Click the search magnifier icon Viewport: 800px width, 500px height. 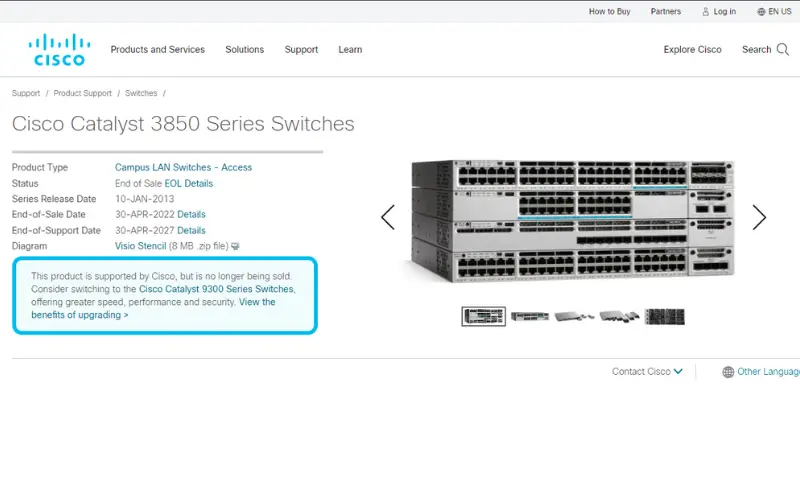pos(783,49)
